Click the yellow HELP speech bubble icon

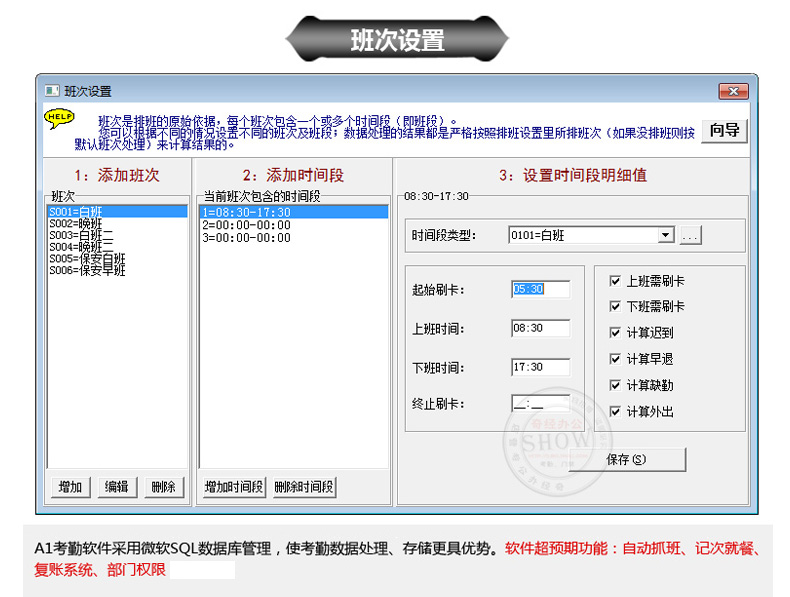(x=59, y=119)
